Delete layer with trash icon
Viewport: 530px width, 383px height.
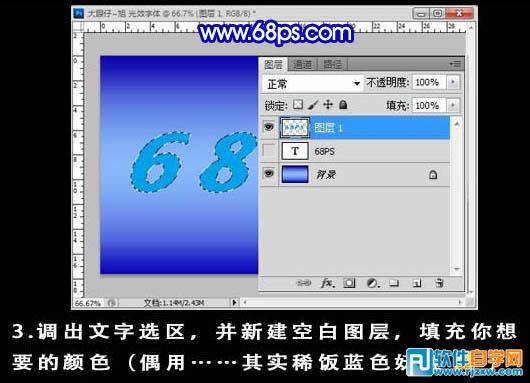point(439,283)
